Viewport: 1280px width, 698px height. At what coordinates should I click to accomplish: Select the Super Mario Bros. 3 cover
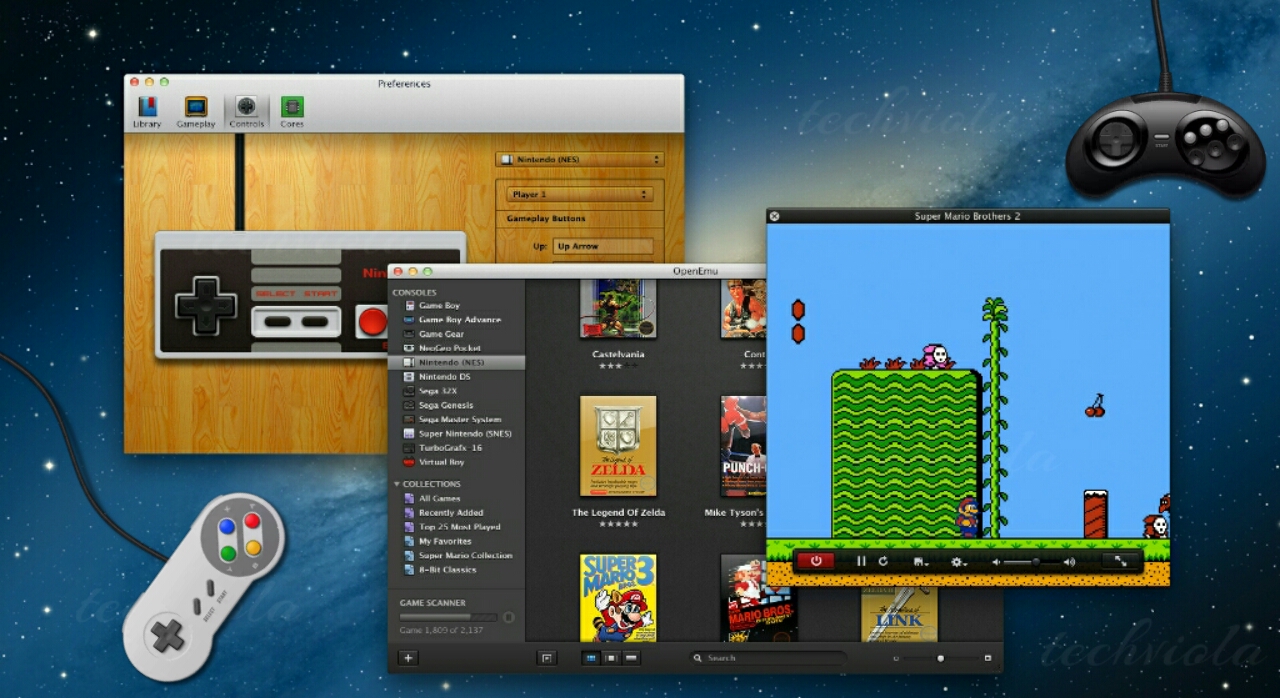[618, 598]
